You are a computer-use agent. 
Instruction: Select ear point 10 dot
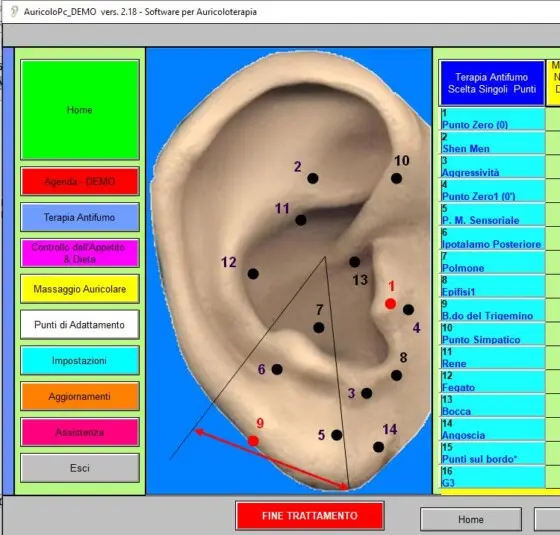tap(396, 178)
